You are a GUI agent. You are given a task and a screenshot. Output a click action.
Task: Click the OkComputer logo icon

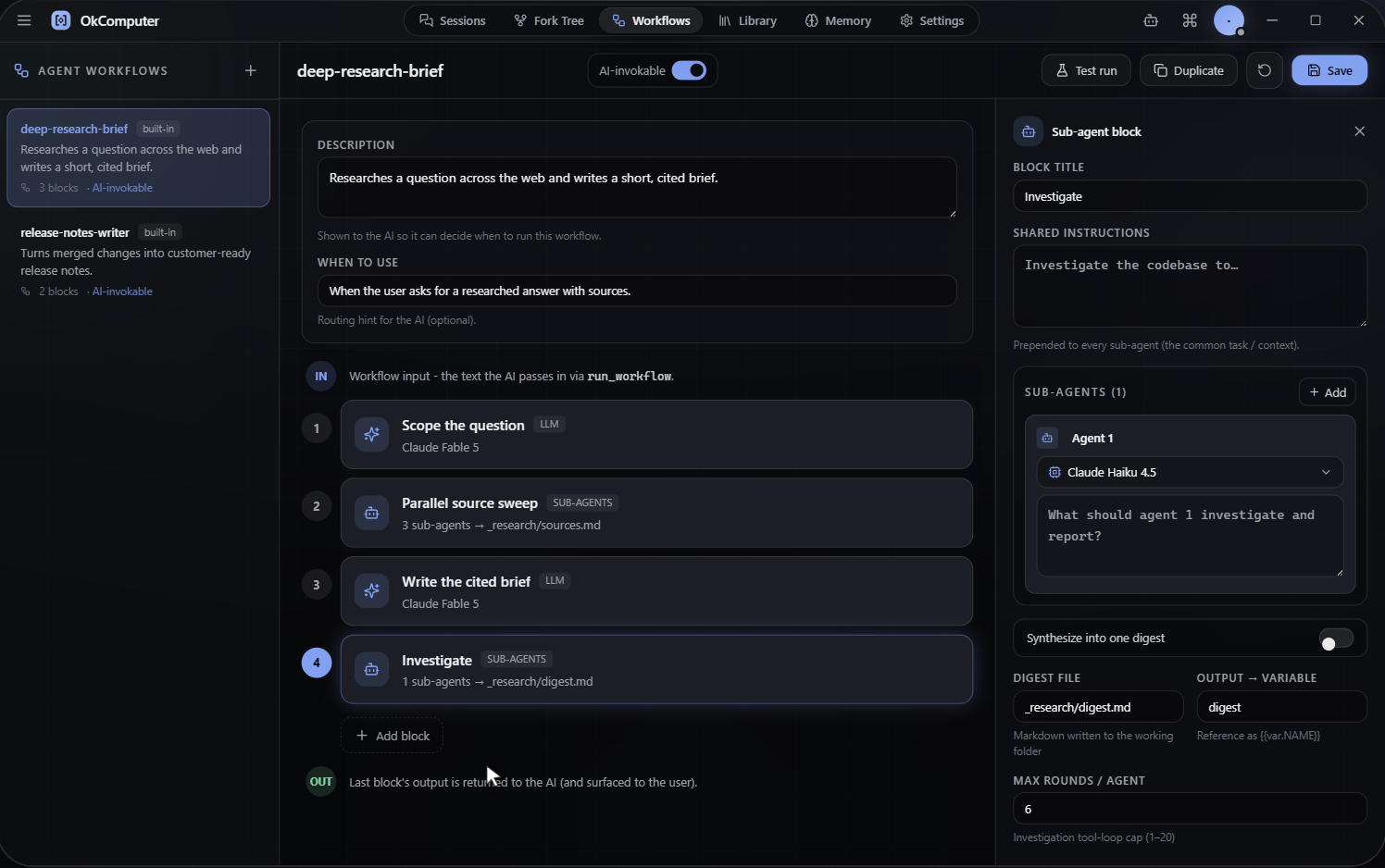[60, 20]
